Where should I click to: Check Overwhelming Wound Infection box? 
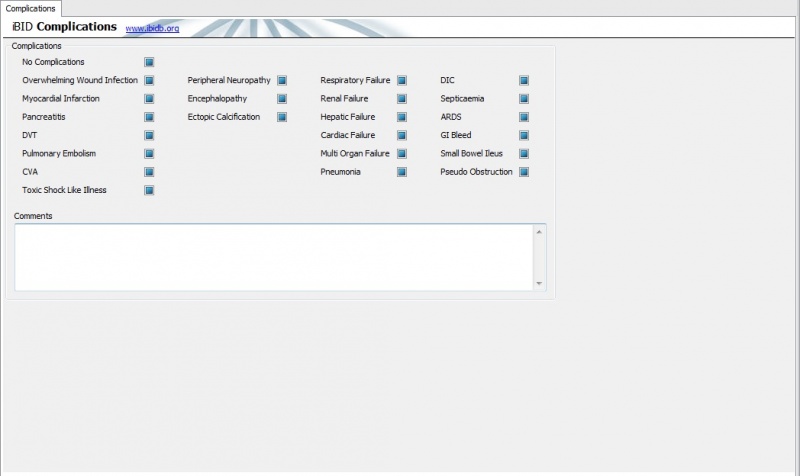(x=149, y=80)
